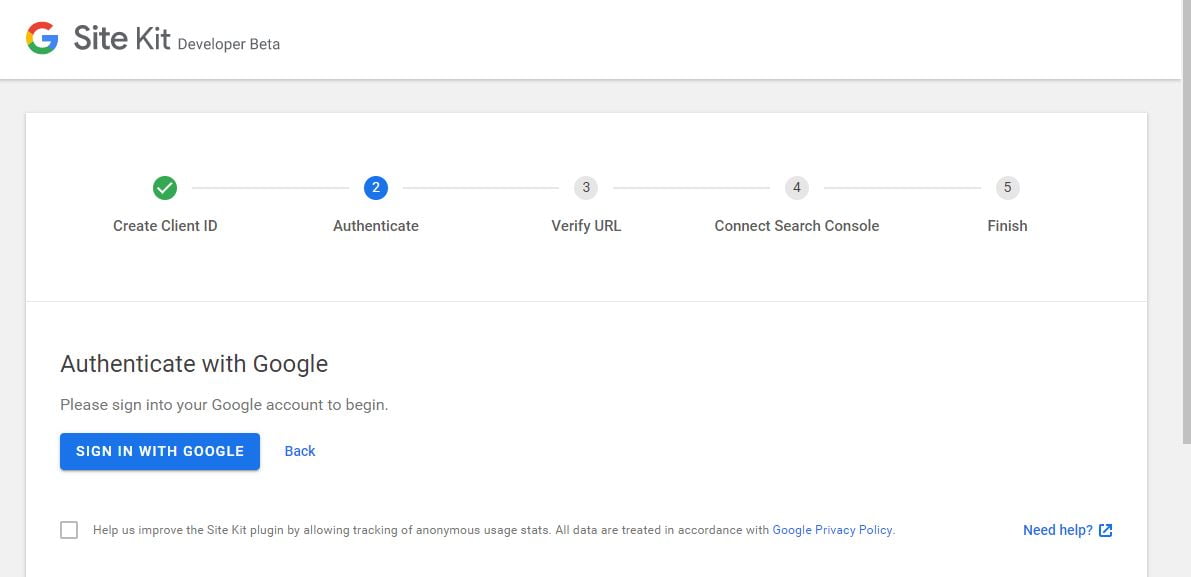Select the step 4 circle for Connect Search Console
Viewport: 1191px width, 577px height.
(796, 188)
